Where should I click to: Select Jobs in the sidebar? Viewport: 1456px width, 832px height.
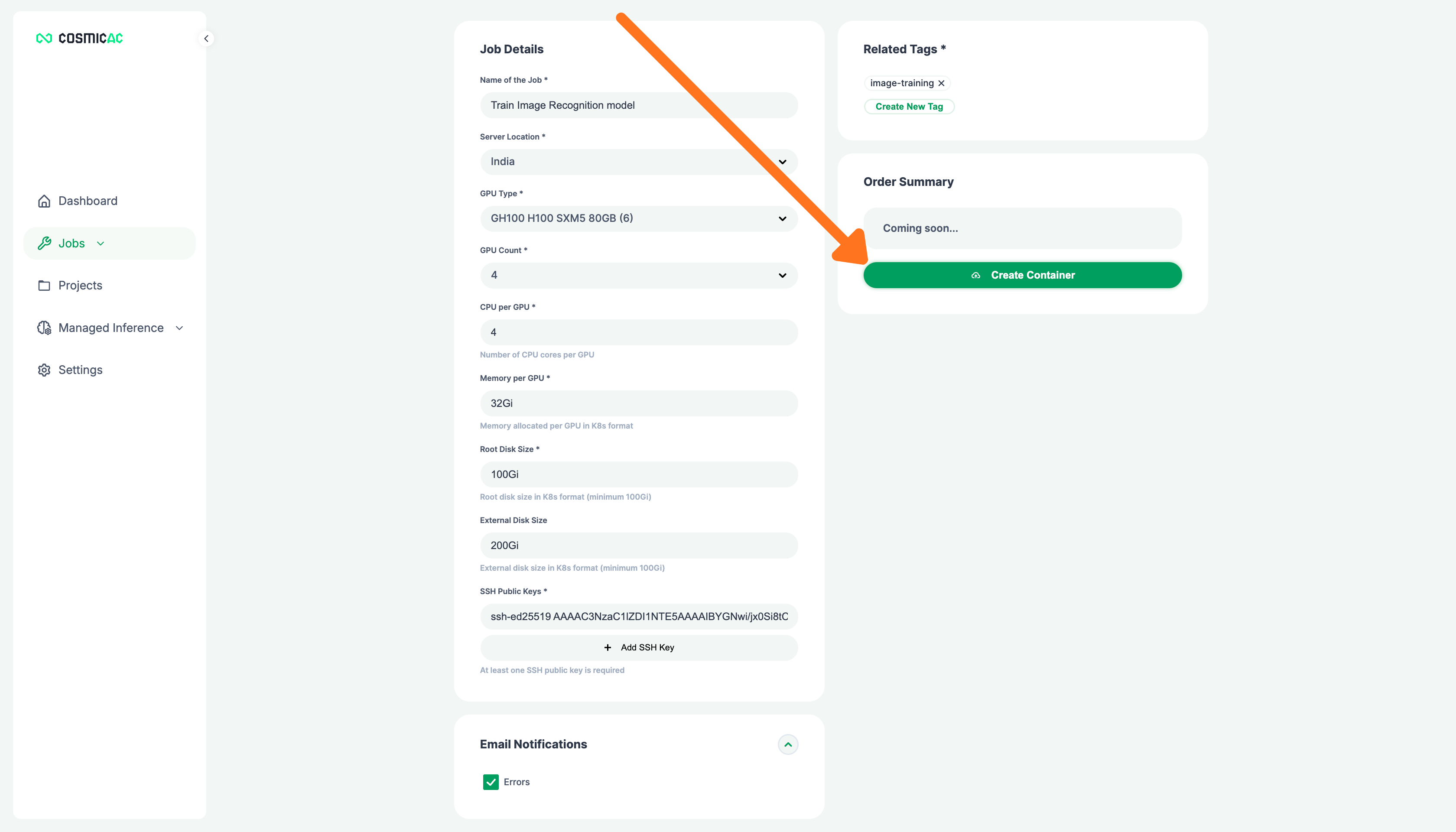109,244
